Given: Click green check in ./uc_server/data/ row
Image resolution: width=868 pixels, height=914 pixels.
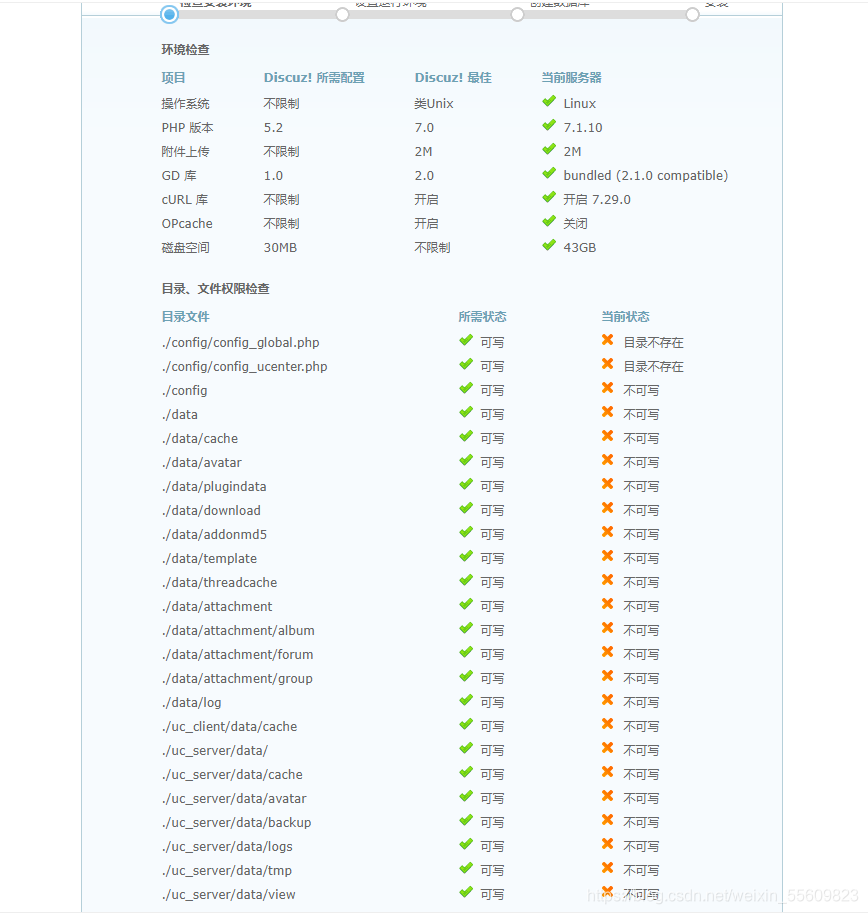Looking at the screenshot, I should 466,748.
